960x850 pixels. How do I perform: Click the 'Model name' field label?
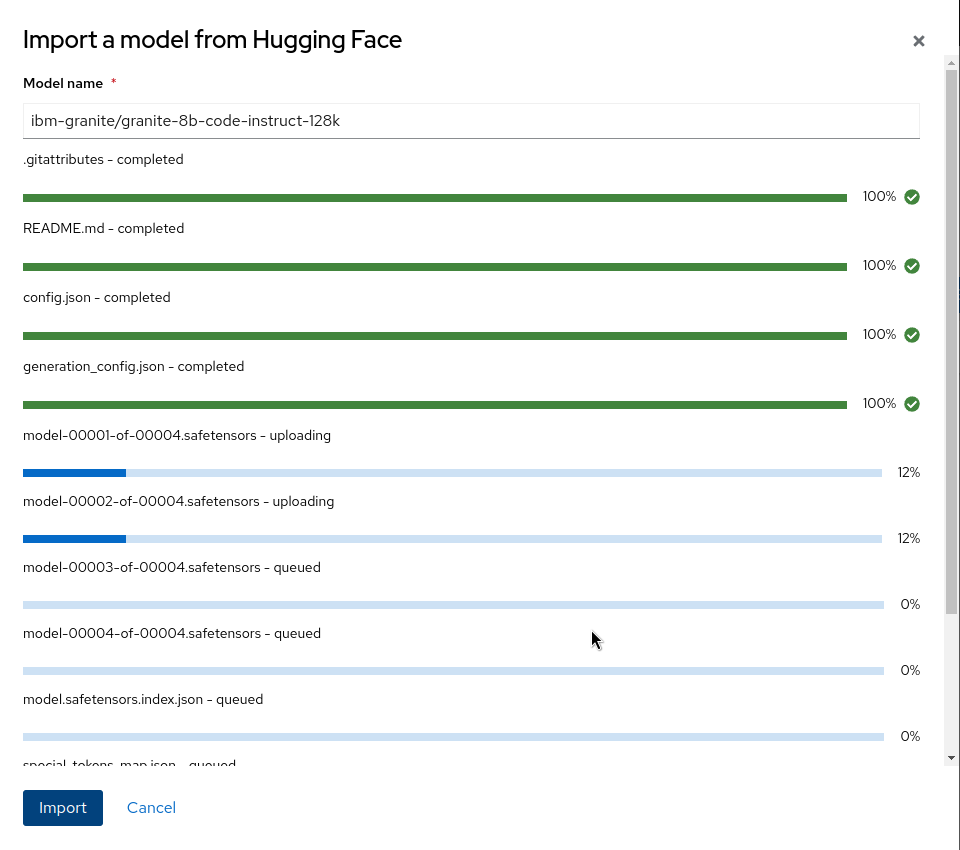tap(63, 83)
